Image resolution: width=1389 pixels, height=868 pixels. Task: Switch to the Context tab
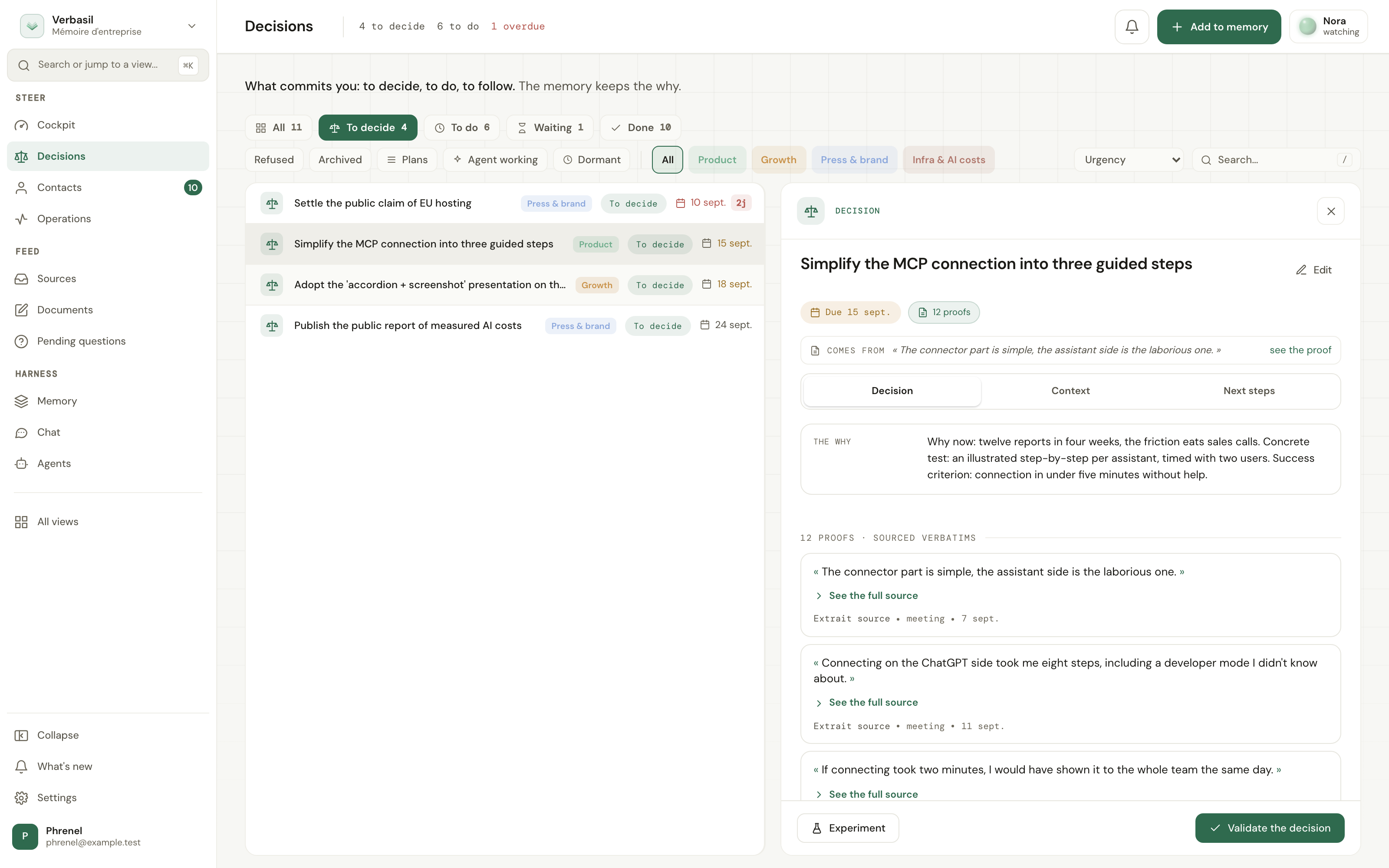[1070, 390]
